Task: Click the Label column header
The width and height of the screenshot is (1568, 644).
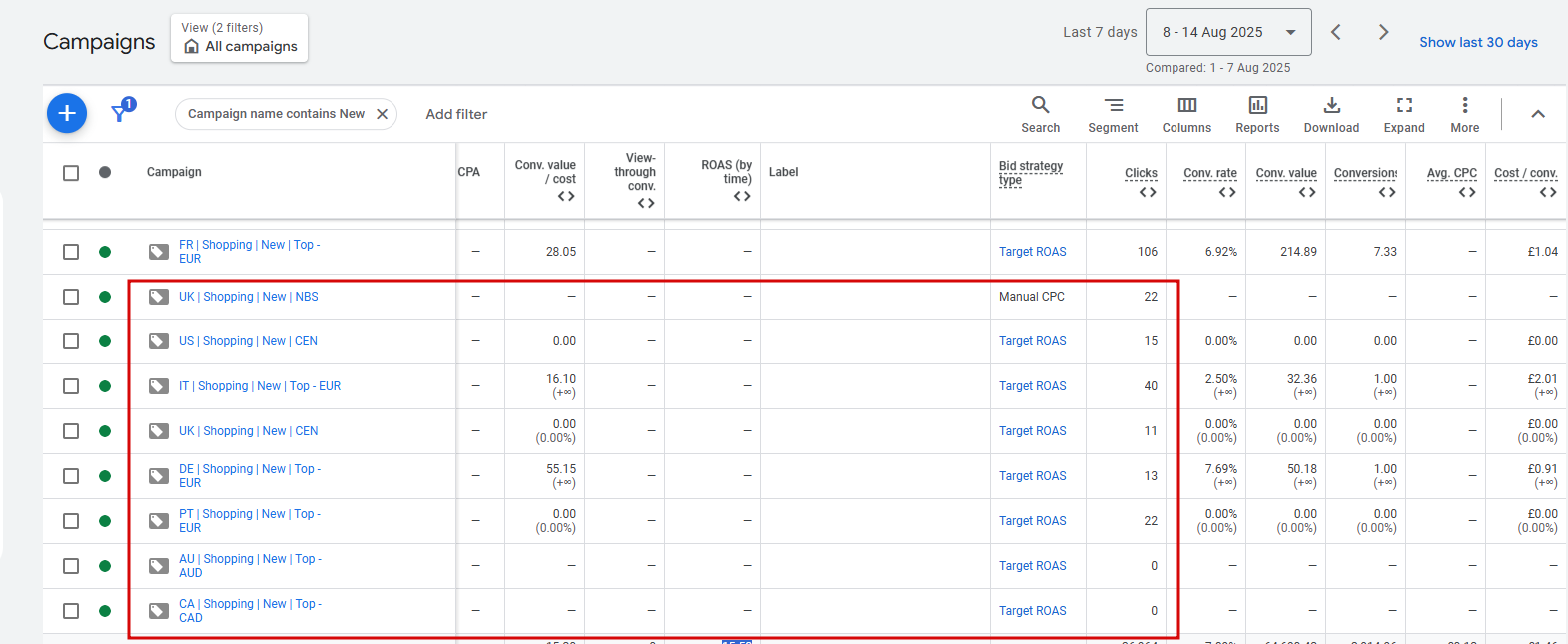Action: pyautogui.click(x=783, y=172)
